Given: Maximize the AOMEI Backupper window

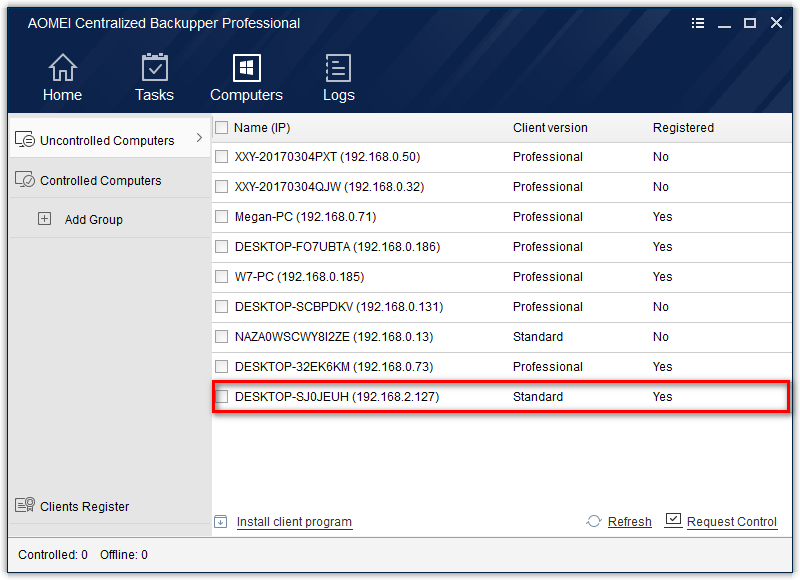Looking at the screenshot, I should coord(749,23).
